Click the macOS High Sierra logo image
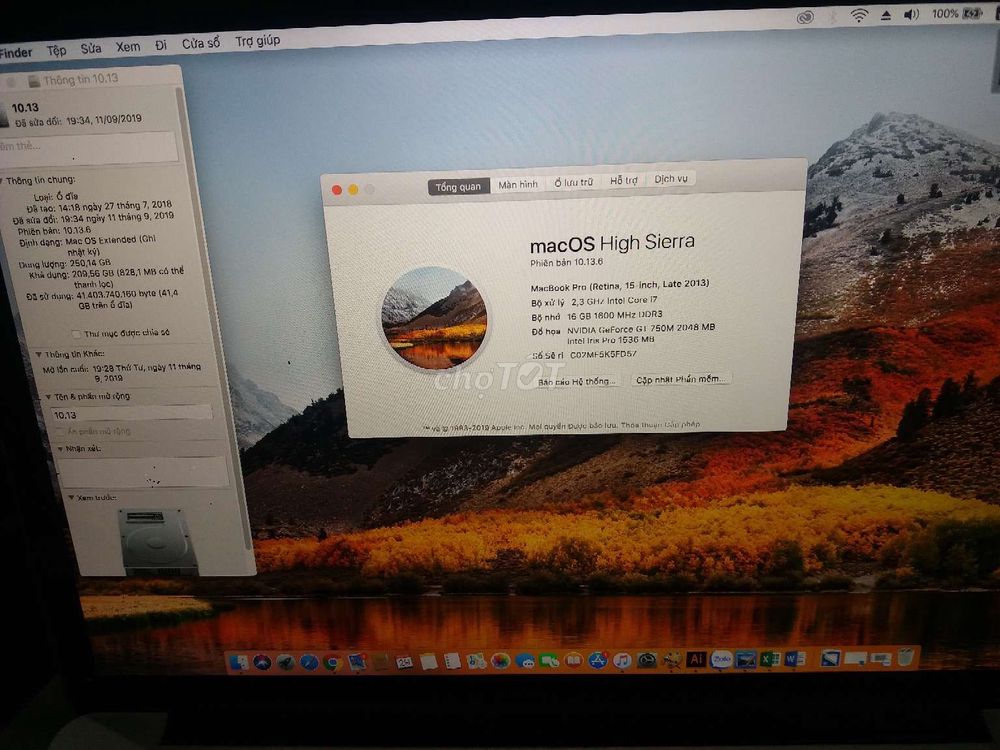This screenshot has height=750, width=1000. point(434,318)
